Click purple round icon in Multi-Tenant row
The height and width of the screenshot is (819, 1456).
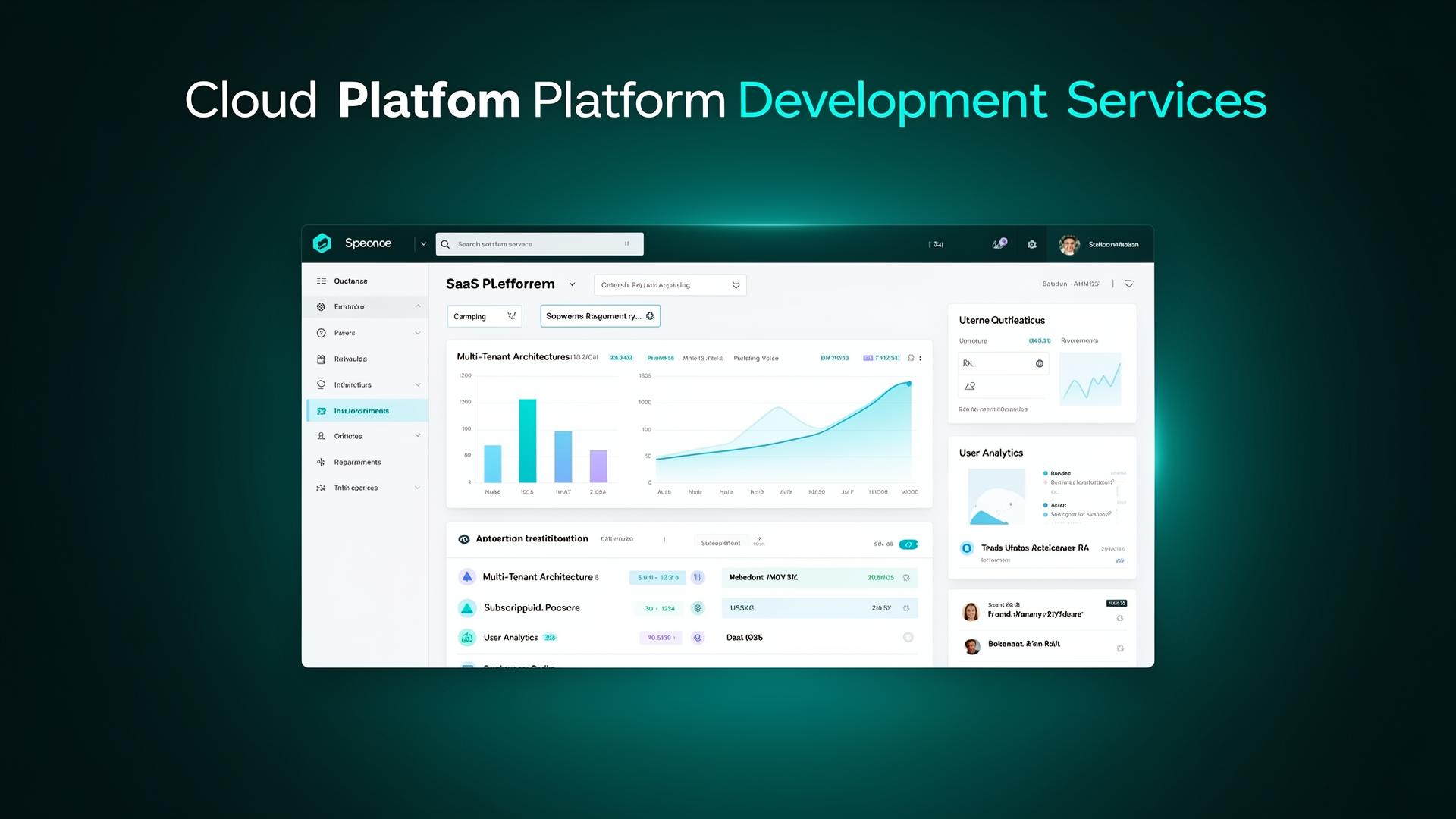(698, 578)
